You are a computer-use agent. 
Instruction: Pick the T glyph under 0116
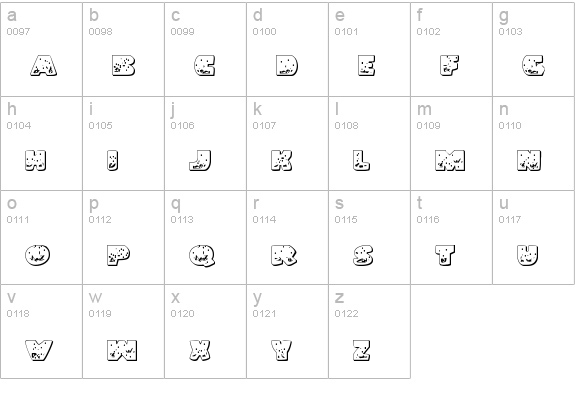445,255
